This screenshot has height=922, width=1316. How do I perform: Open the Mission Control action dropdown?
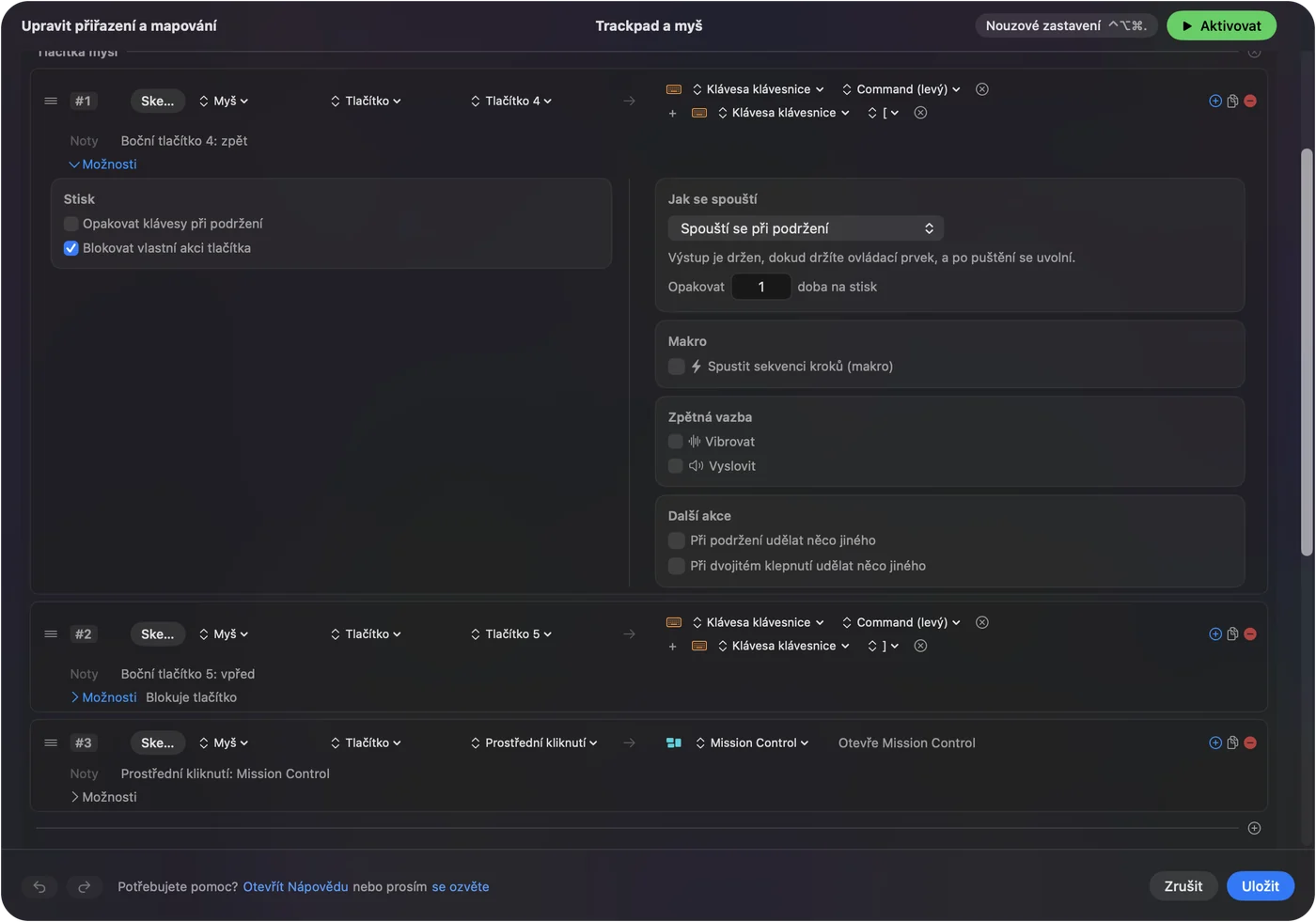pos(752,742)
